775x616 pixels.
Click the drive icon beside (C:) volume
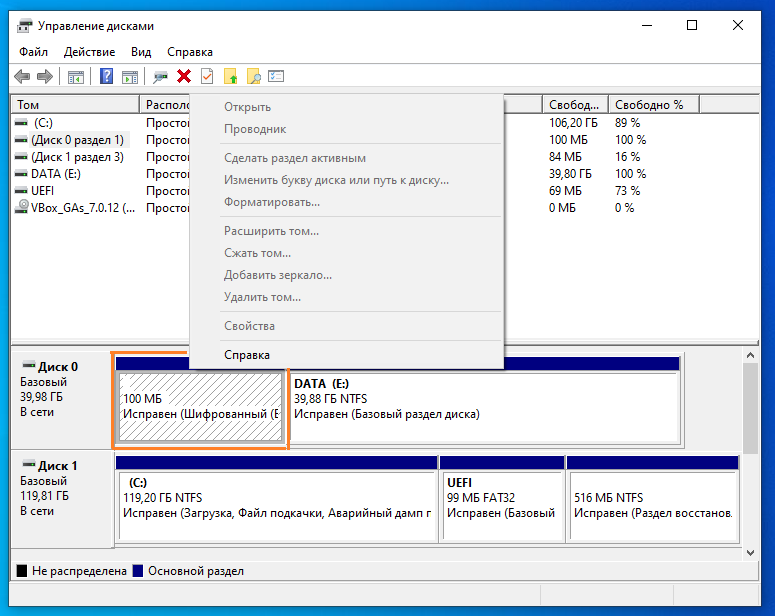21,122
